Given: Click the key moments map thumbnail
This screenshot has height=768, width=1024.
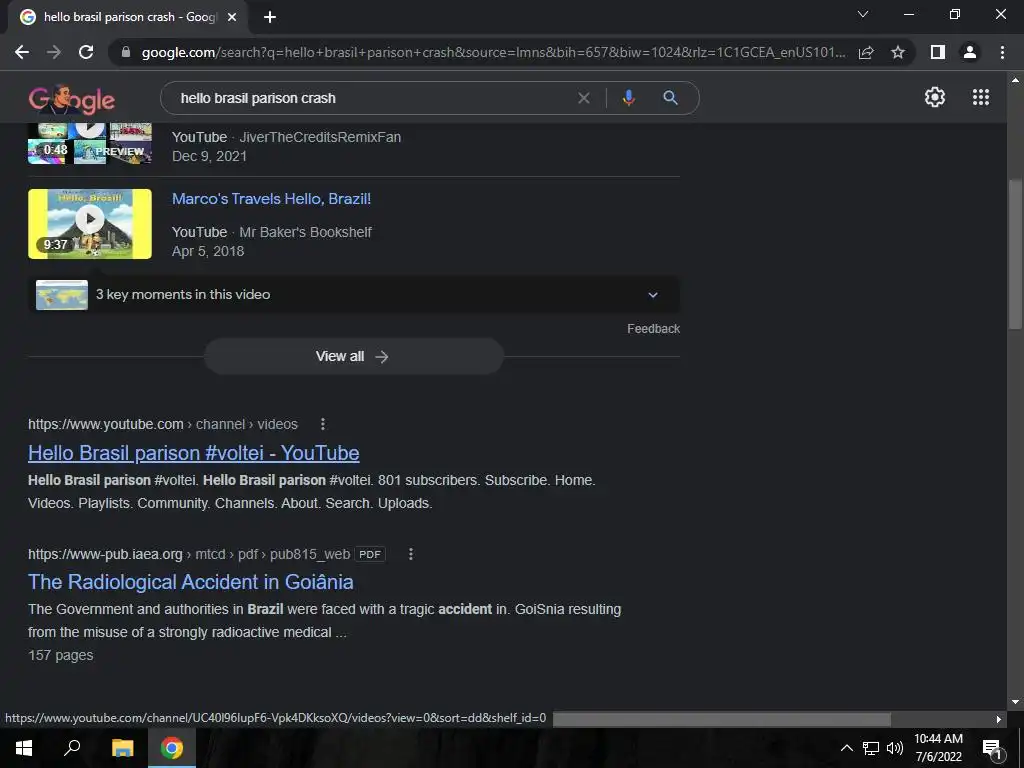Looking at the screenshot, I should [62, 295].
